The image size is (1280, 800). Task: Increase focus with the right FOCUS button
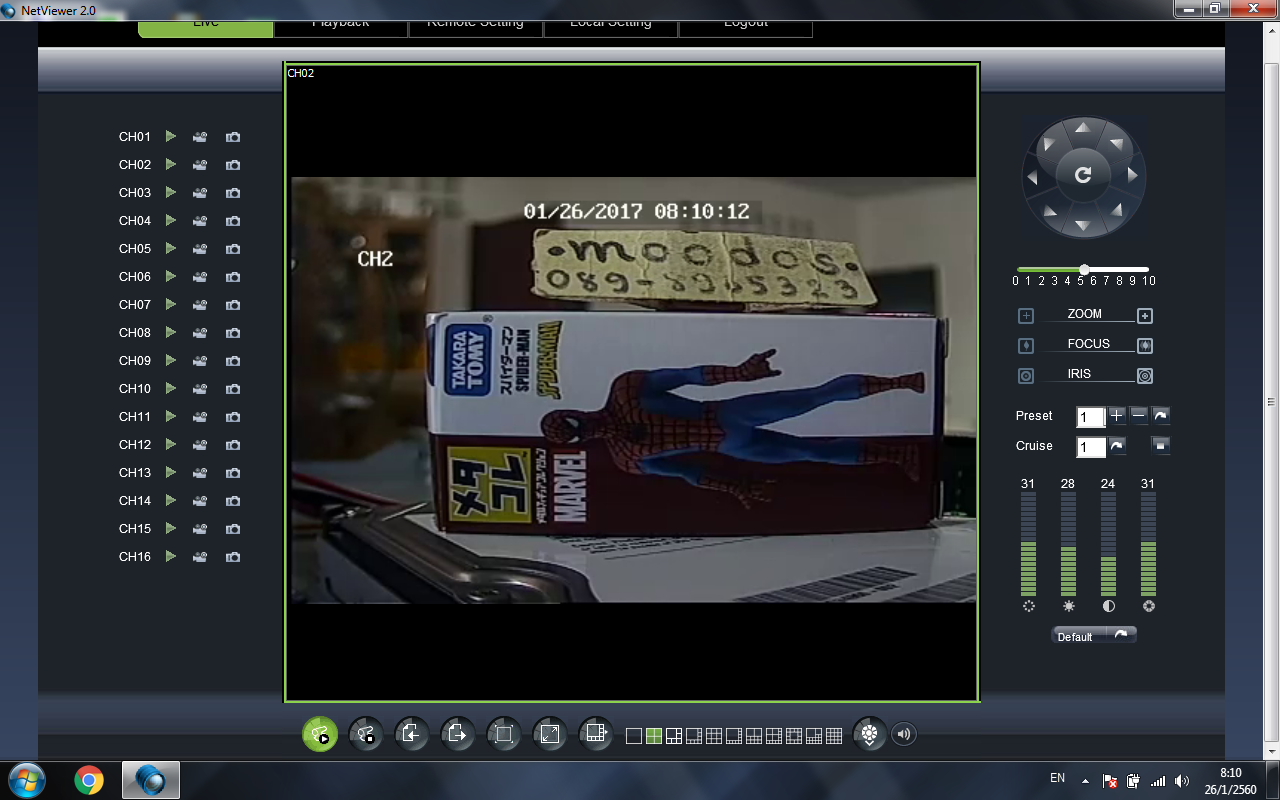click(x=1145, y=346)
